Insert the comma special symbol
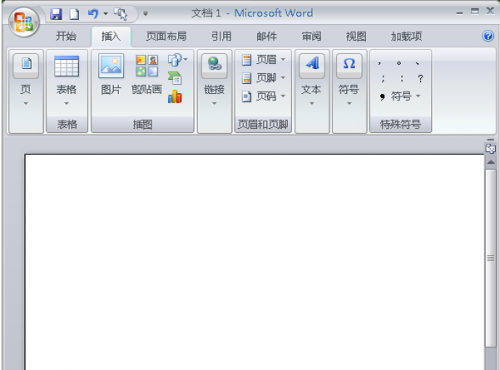The height and width of the screenshot is (370, 500). (x=380, y=63)
